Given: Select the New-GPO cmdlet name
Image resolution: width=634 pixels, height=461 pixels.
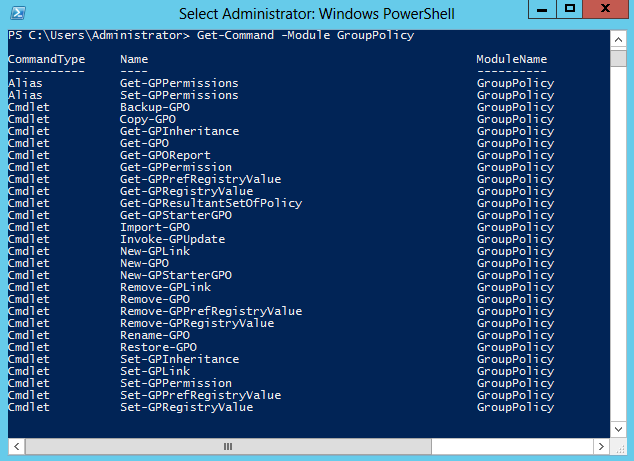Looking at the screenshot, I should click(144, 263).
